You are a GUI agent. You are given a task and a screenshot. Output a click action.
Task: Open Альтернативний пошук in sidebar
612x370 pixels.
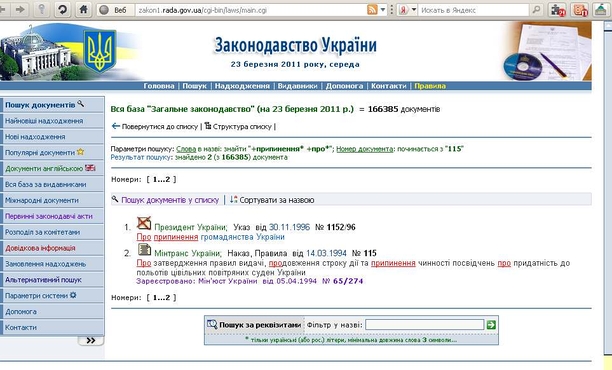[43, 280]
